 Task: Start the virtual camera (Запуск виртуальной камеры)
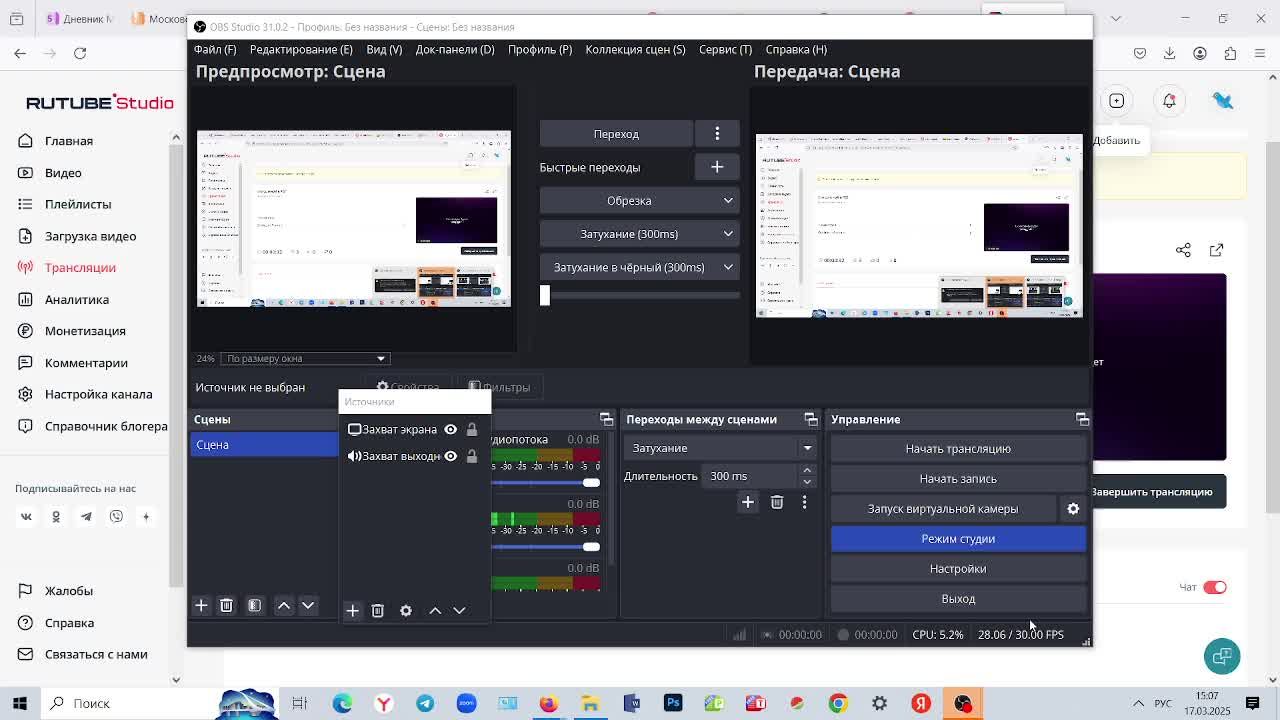[943, 509]
